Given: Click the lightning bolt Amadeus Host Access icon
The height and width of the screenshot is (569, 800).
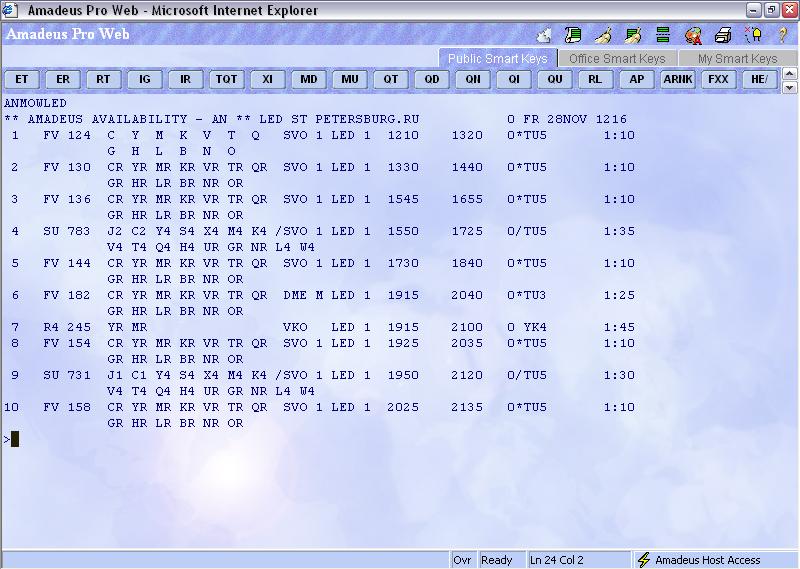Looking at the screenshot, I should coord(644,560).
